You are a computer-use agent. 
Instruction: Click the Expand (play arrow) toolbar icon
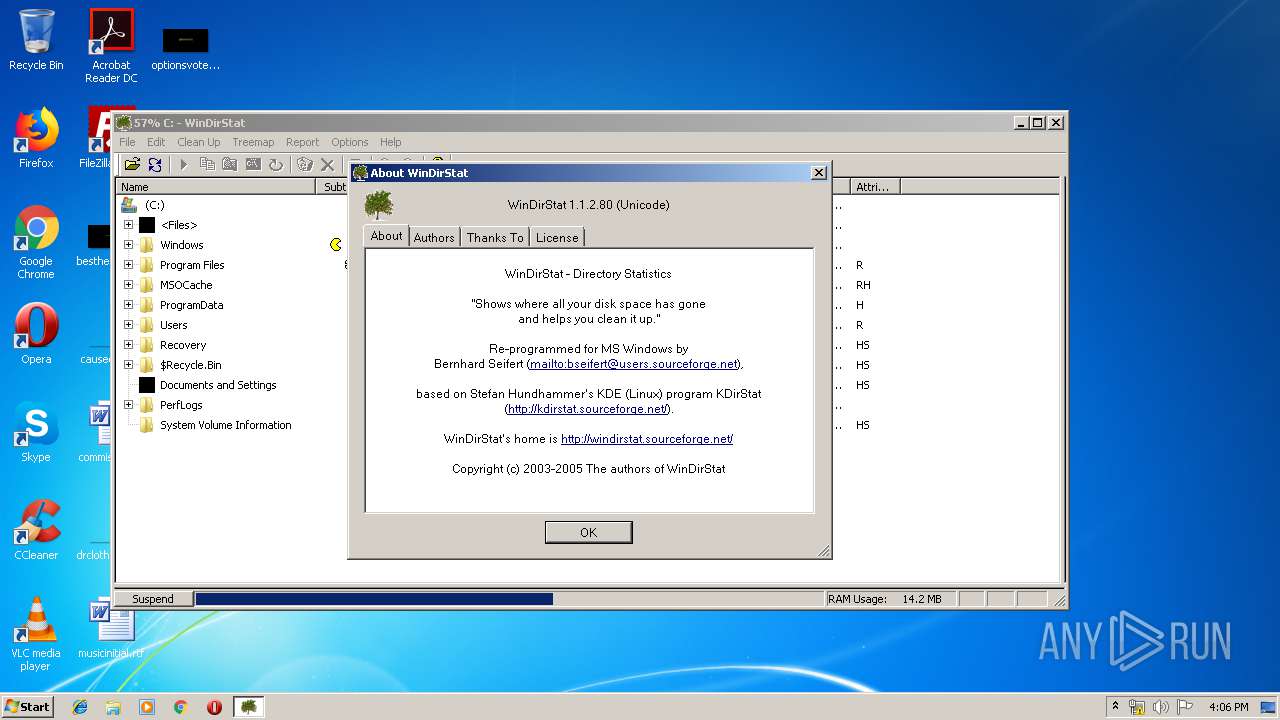coord(184,164)
